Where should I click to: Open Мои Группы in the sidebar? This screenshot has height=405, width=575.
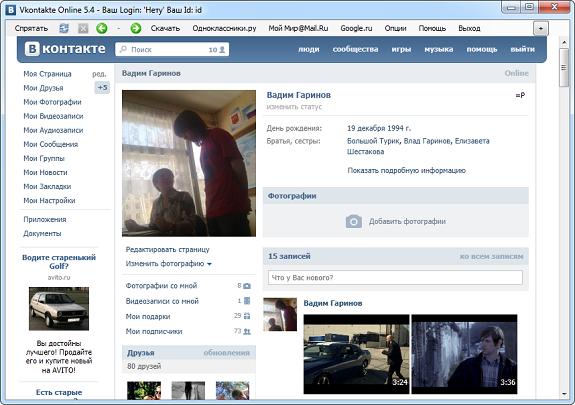point(44,158)
